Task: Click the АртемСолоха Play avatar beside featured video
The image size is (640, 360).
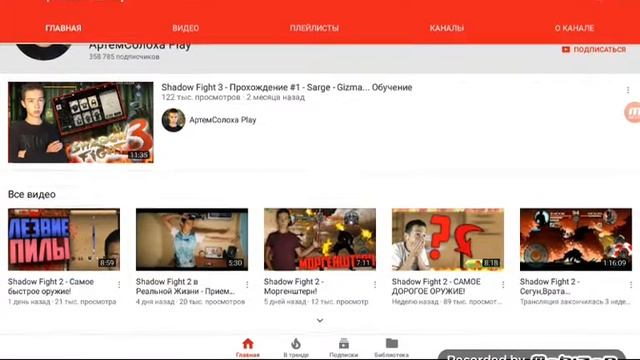Action: 173,120
